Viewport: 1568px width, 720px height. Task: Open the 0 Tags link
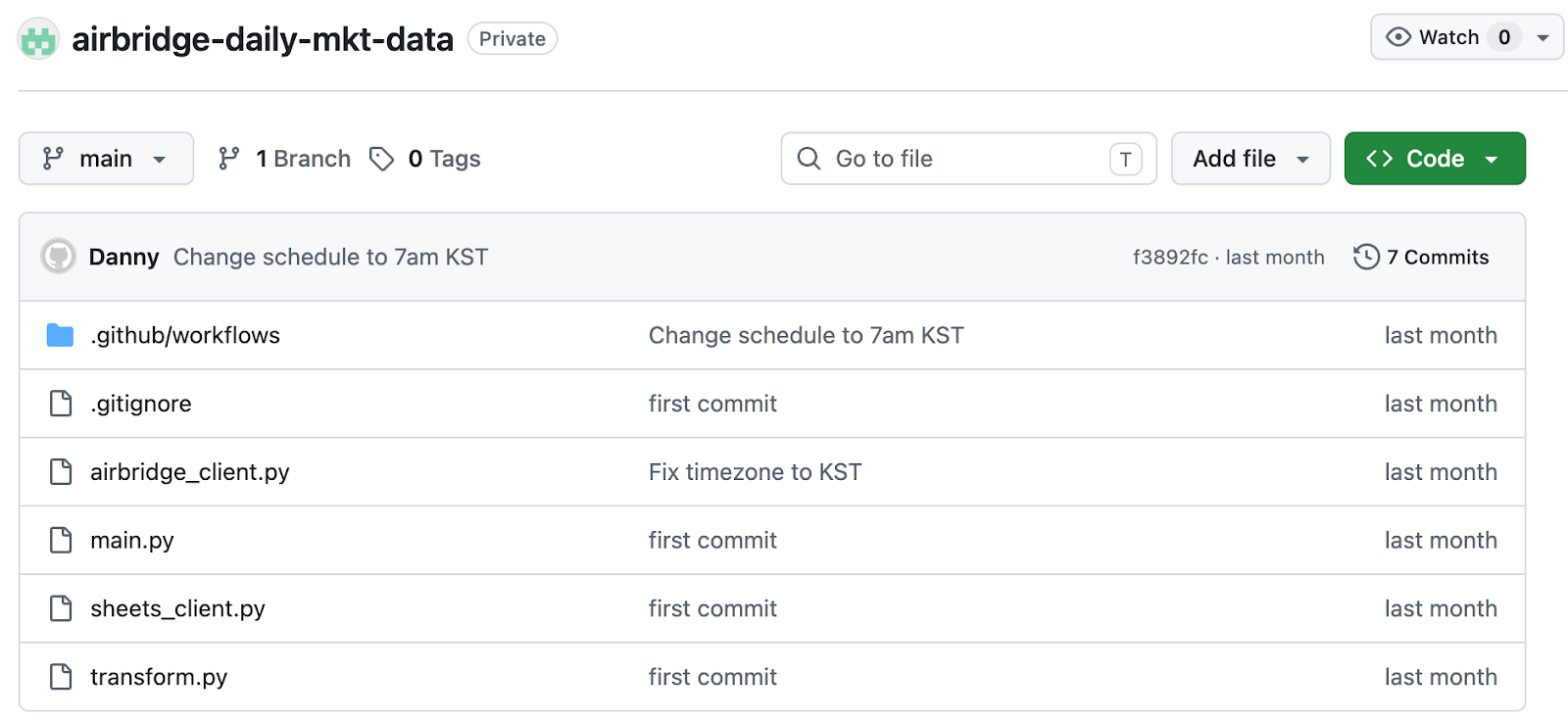(444, 159)
